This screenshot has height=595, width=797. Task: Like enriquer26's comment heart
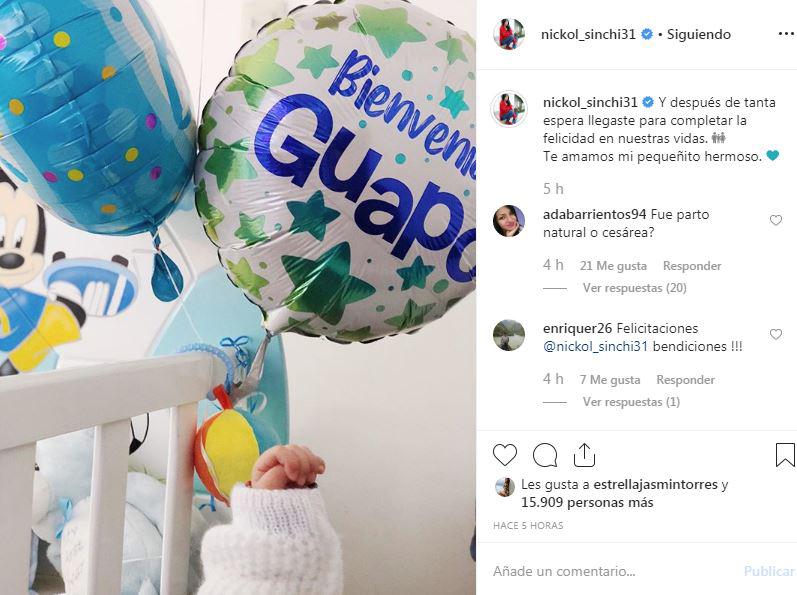tap(776, 334)
